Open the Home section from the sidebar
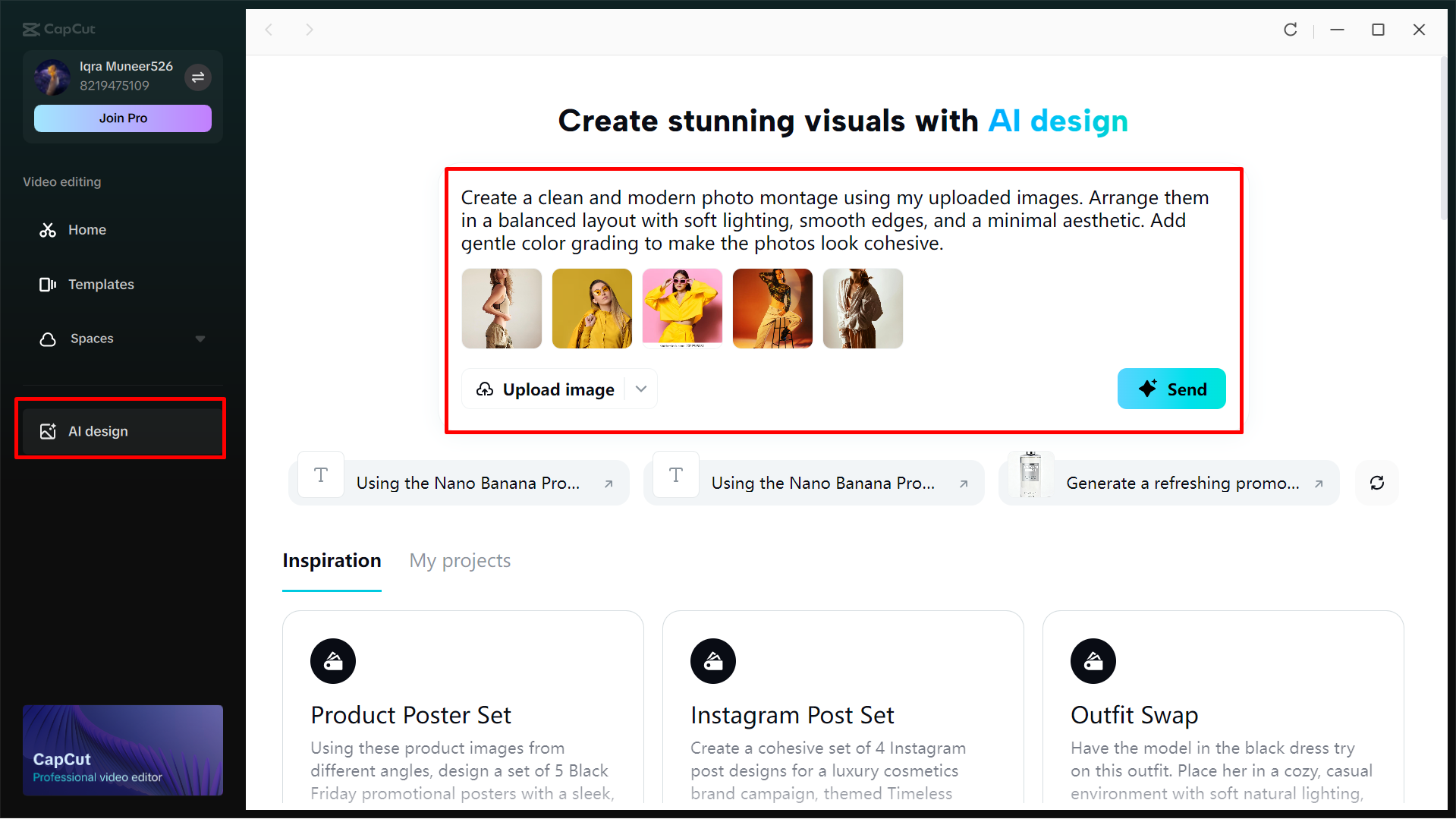 coord(86,229)
